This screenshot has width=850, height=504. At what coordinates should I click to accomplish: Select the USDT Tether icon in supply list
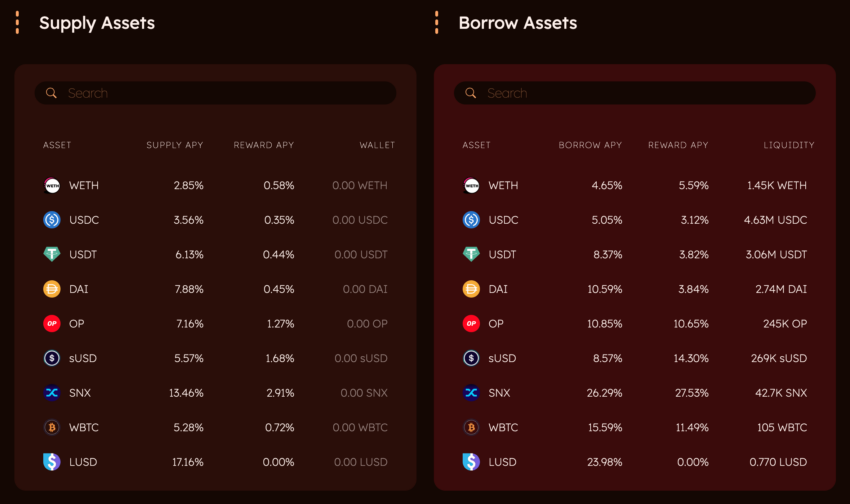(51, 254)
